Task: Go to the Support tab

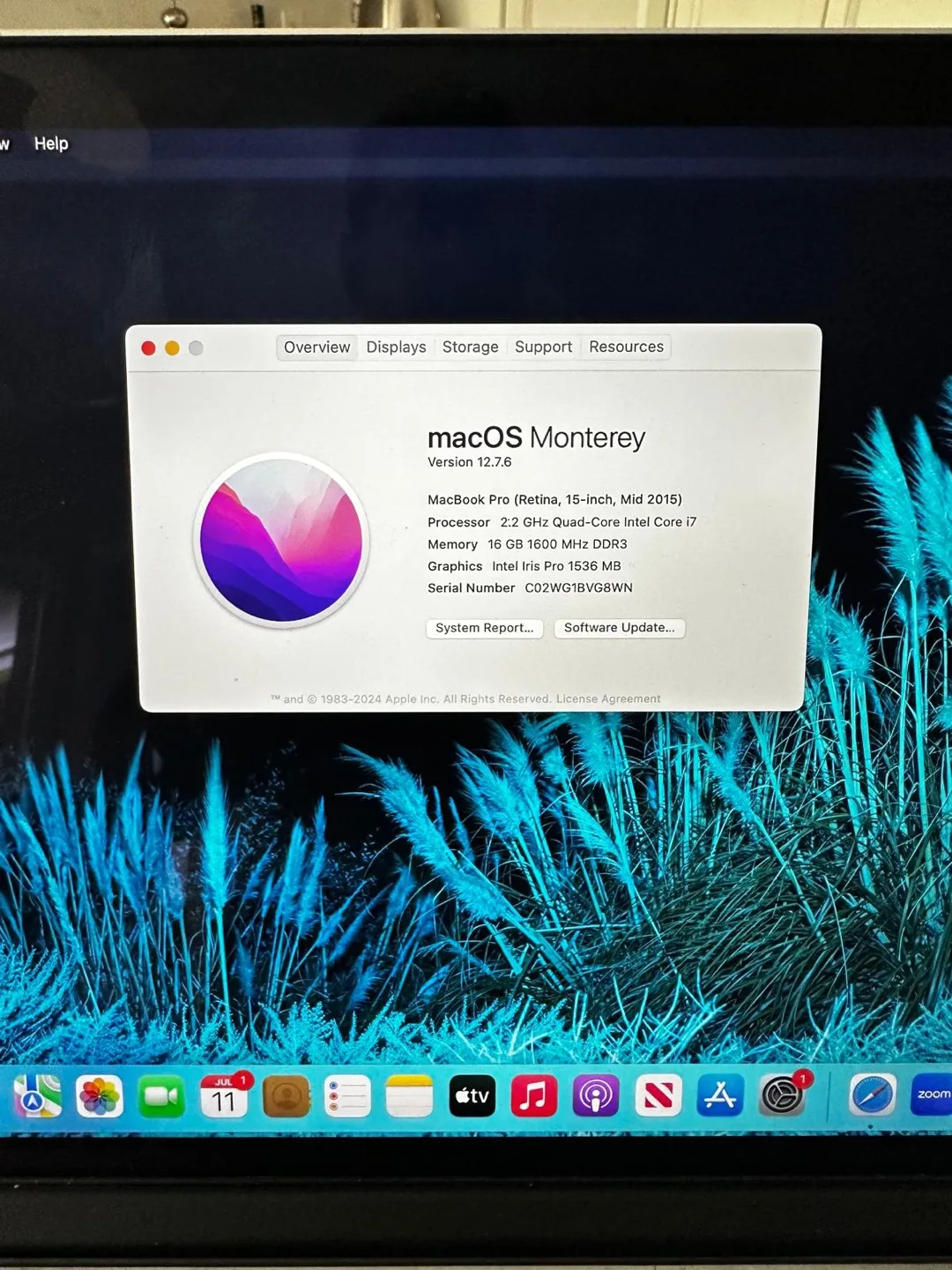Action: (544, 347)
